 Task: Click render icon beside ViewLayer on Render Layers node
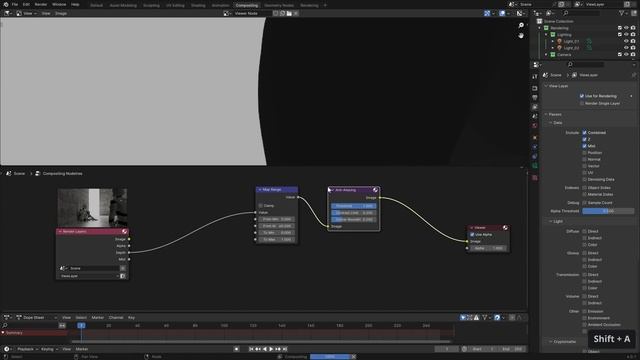click(123, 276)
